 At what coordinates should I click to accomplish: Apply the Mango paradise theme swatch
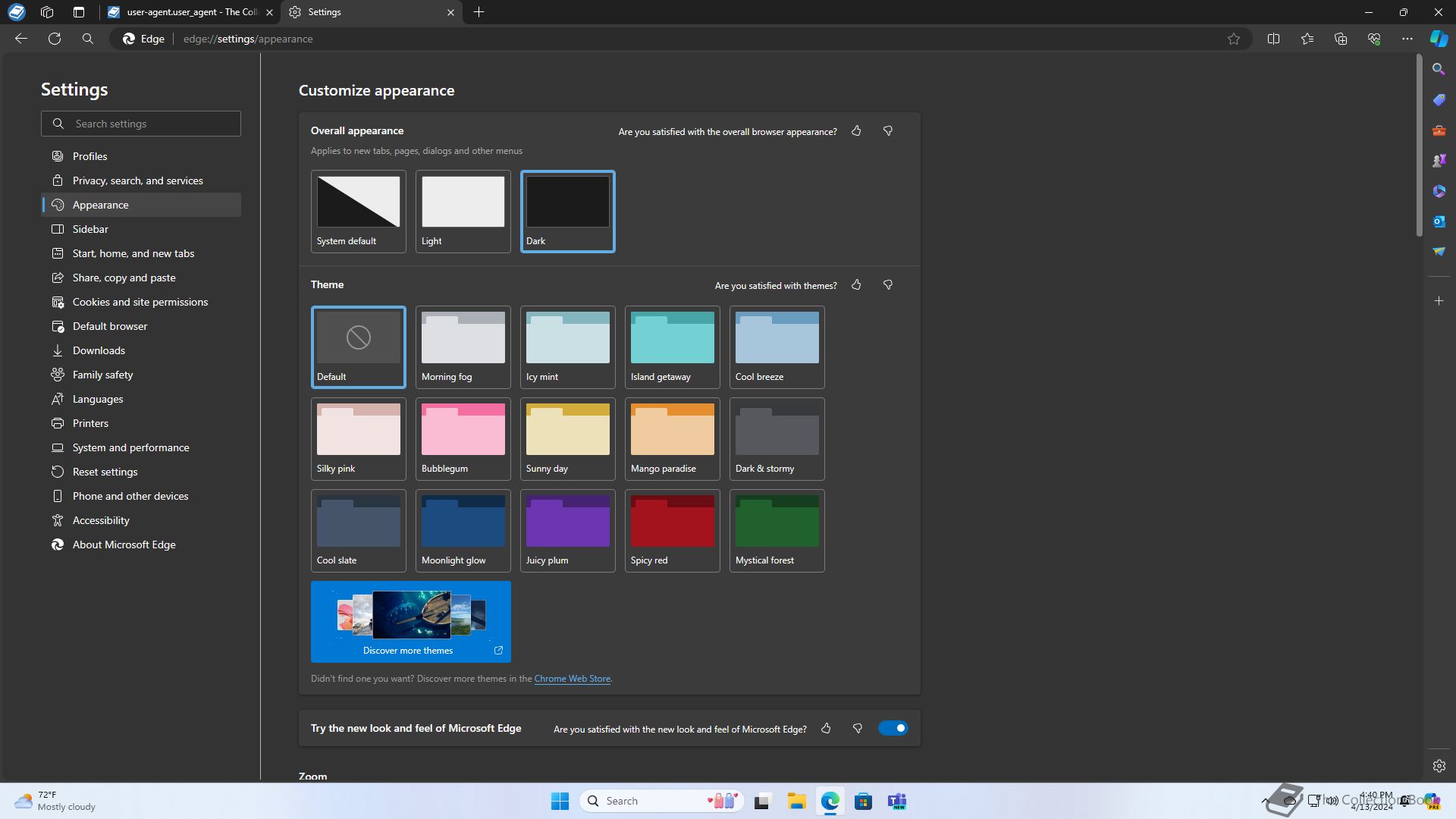[x=673, y=439]
